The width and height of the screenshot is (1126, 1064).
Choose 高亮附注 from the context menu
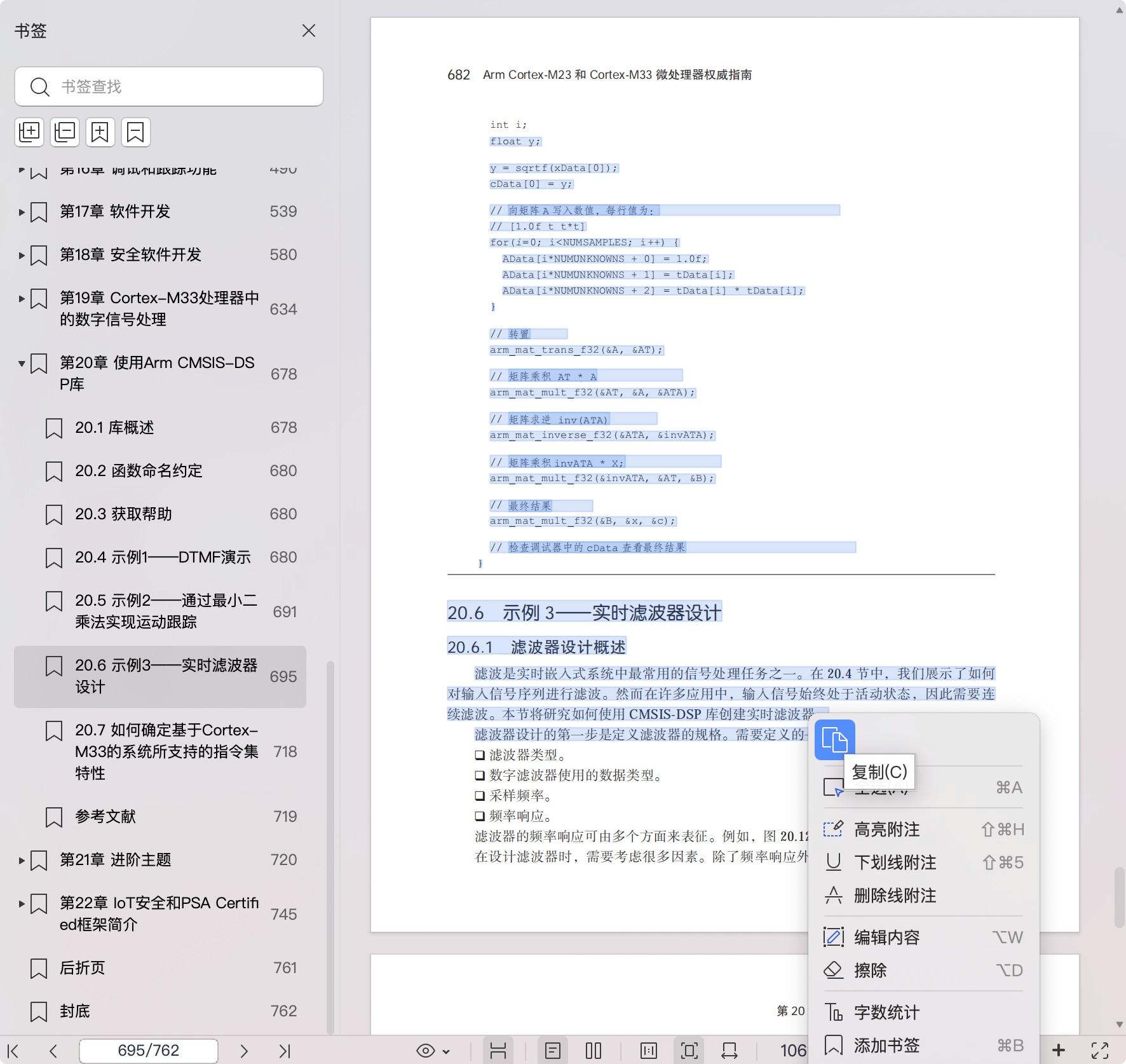[x=886, y=829]
